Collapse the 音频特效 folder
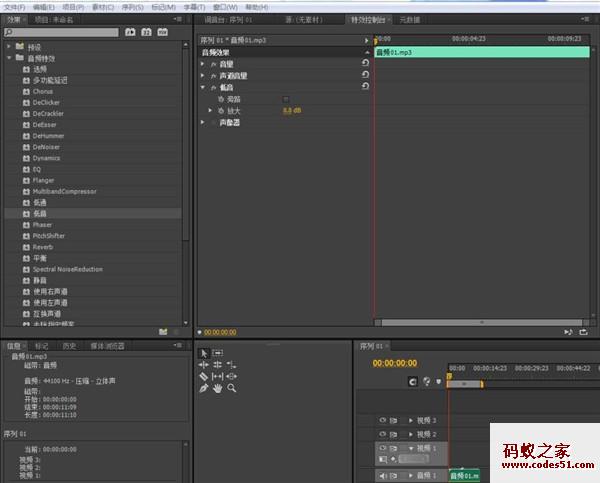600x483 pixels. click(9, 58)
